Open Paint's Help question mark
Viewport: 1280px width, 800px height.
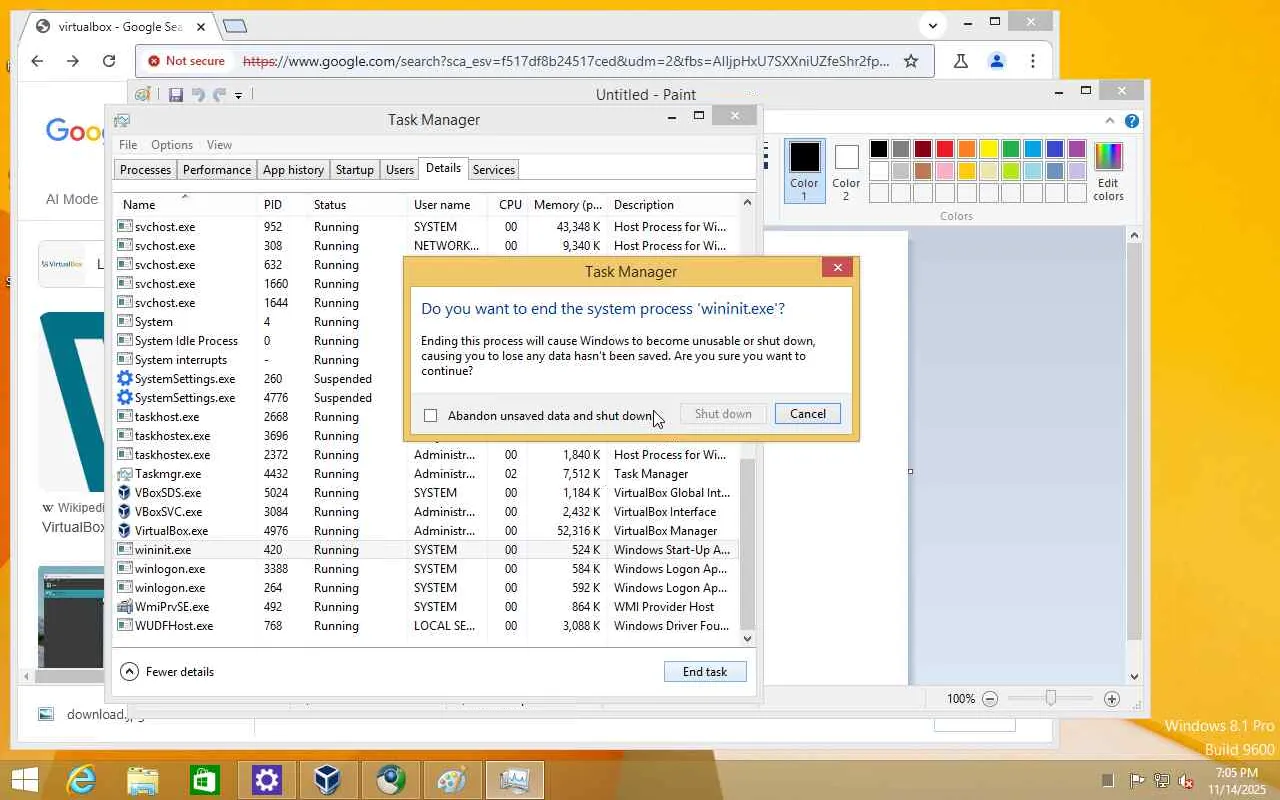coord(1132,121)
